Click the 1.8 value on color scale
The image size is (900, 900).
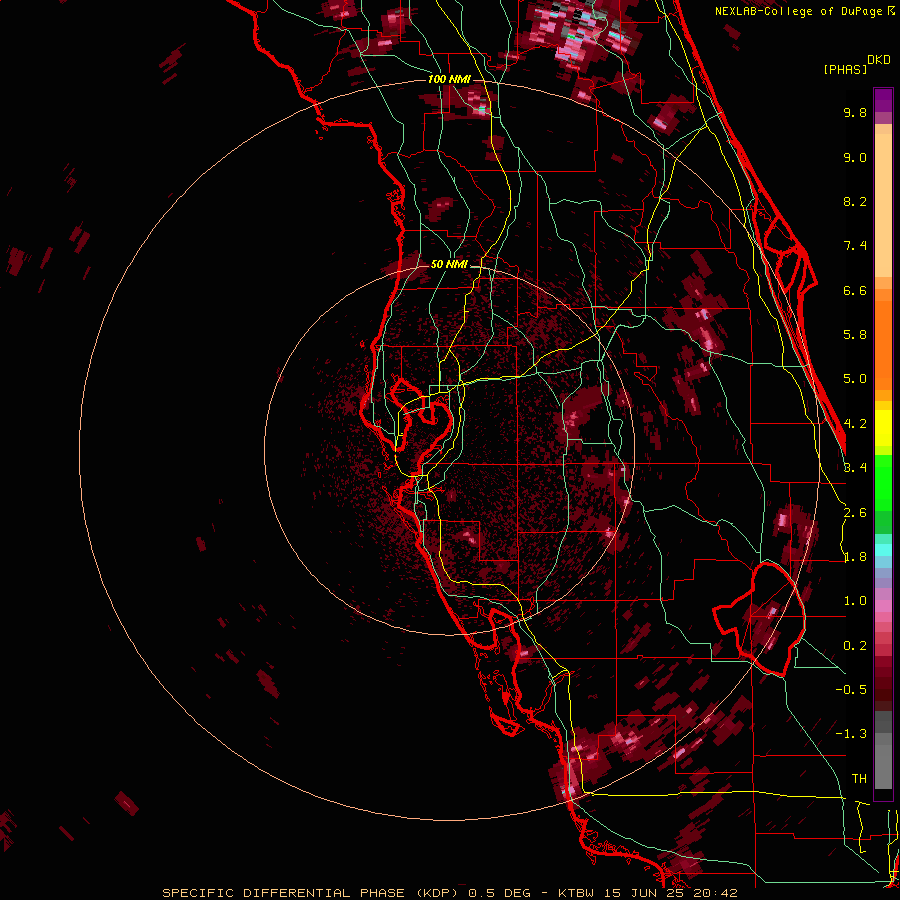pyautogui.click(x=855, y=557)
